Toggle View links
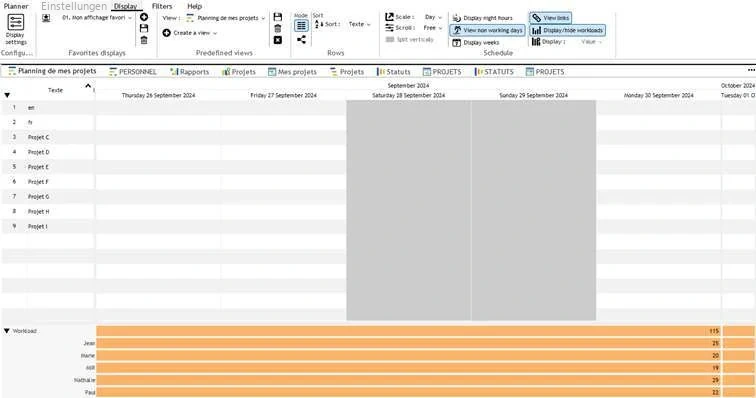This screenshot has width=756, height=398. 551,18
